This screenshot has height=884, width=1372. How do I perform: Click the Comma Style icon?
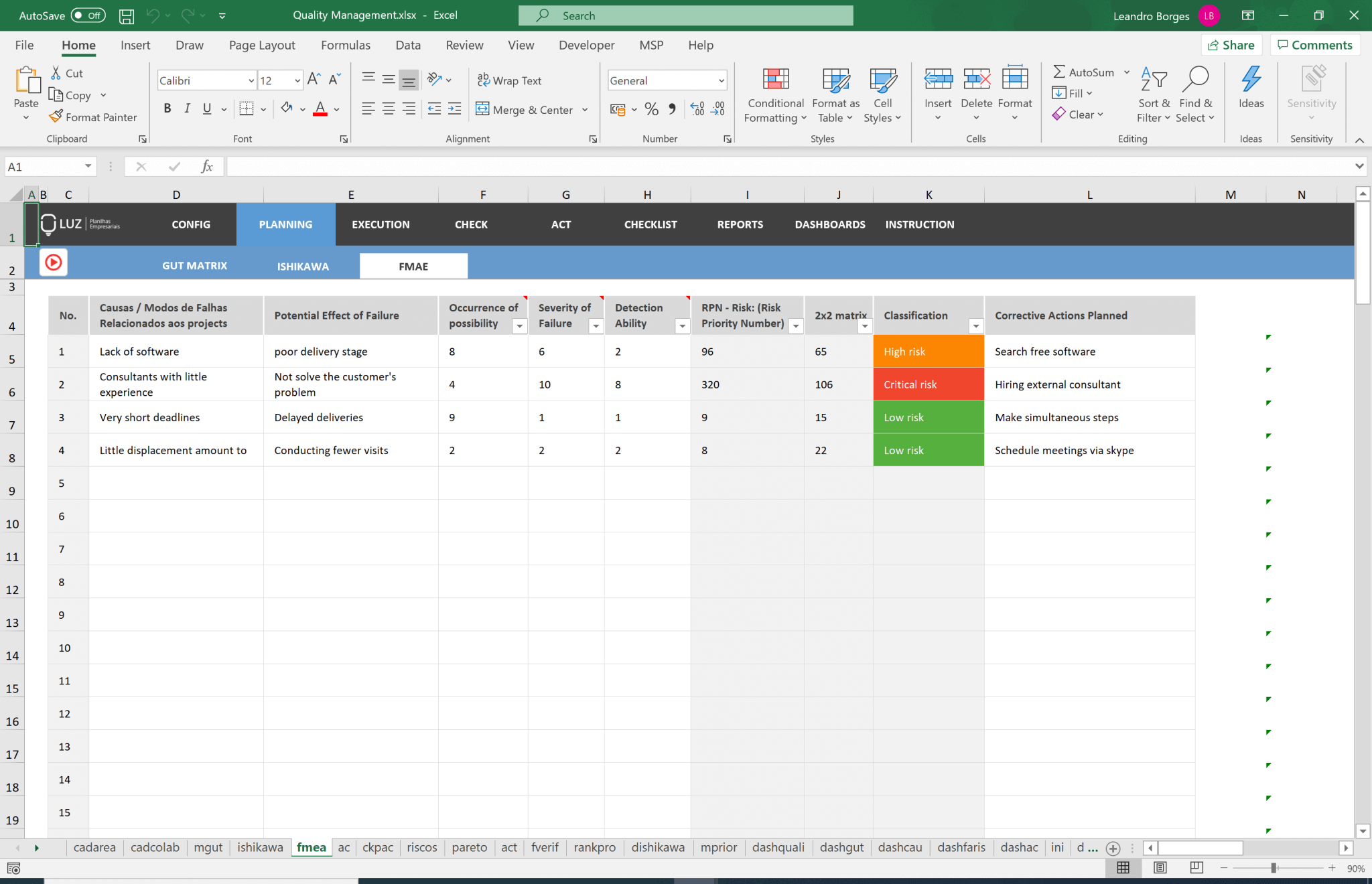click(672, 109)
